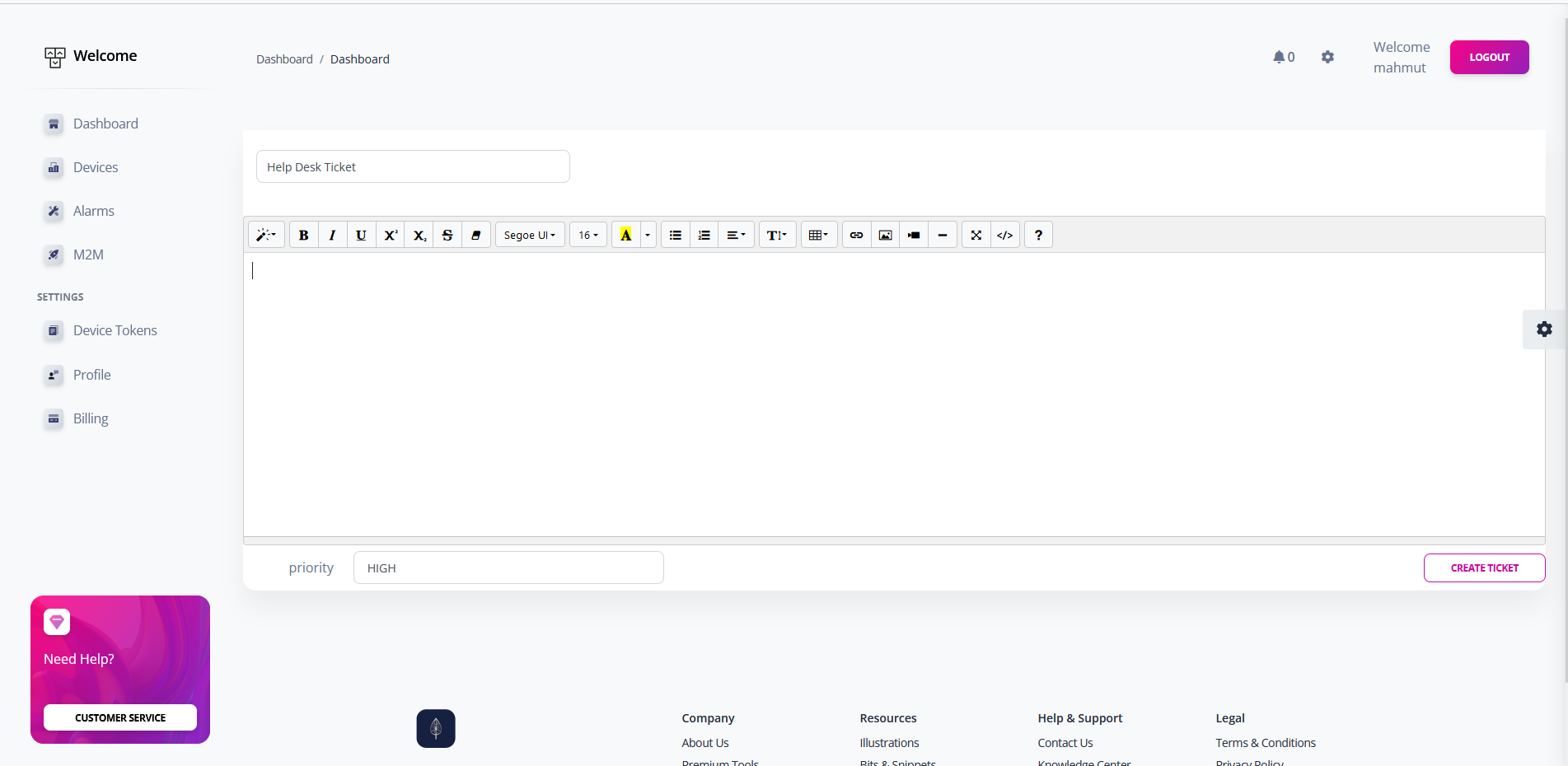Toggle fullscreen mode for the editor
Viewport: 1568px width, 766px height.
coord(976,235)
